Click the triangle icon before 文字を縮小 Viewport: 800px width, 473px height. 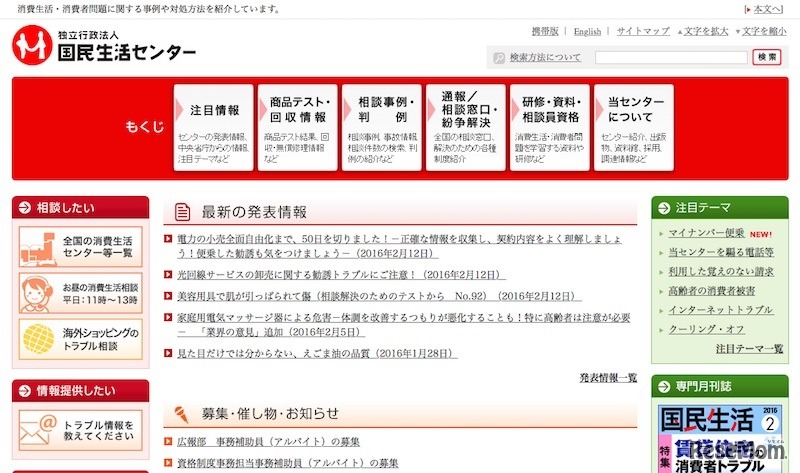738,32
